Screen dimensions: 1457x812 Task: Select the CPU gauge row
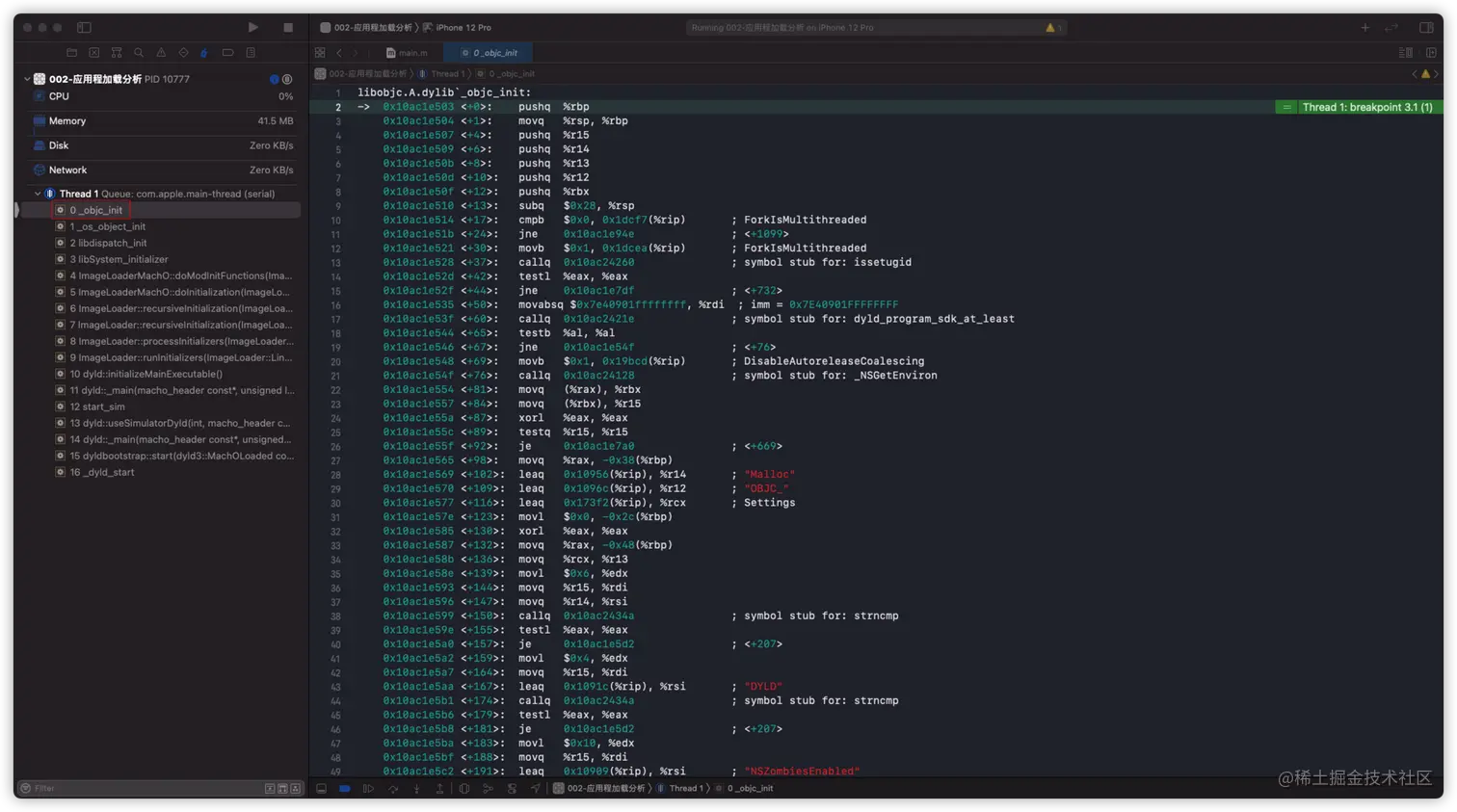click(x=161, y=96)
